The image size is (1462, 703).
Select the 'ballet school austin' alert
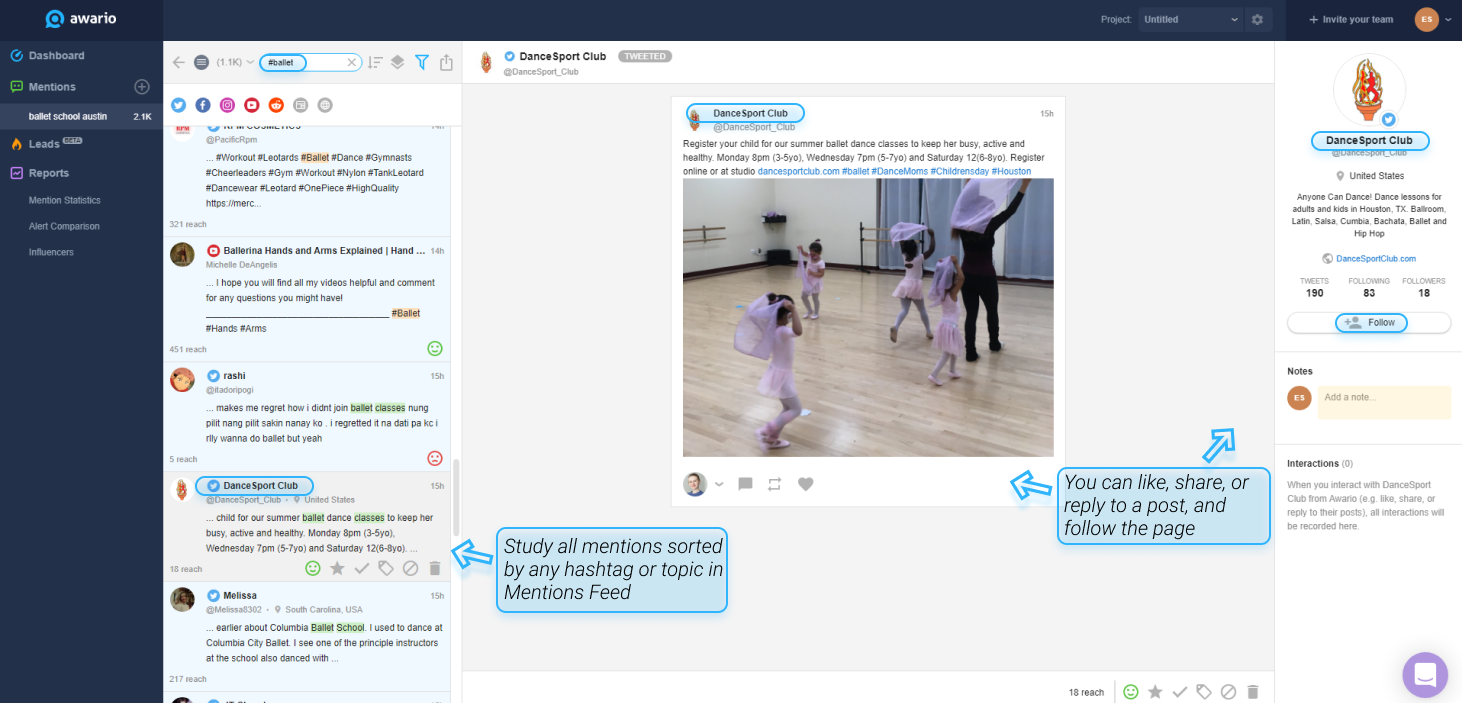[81, 117]
